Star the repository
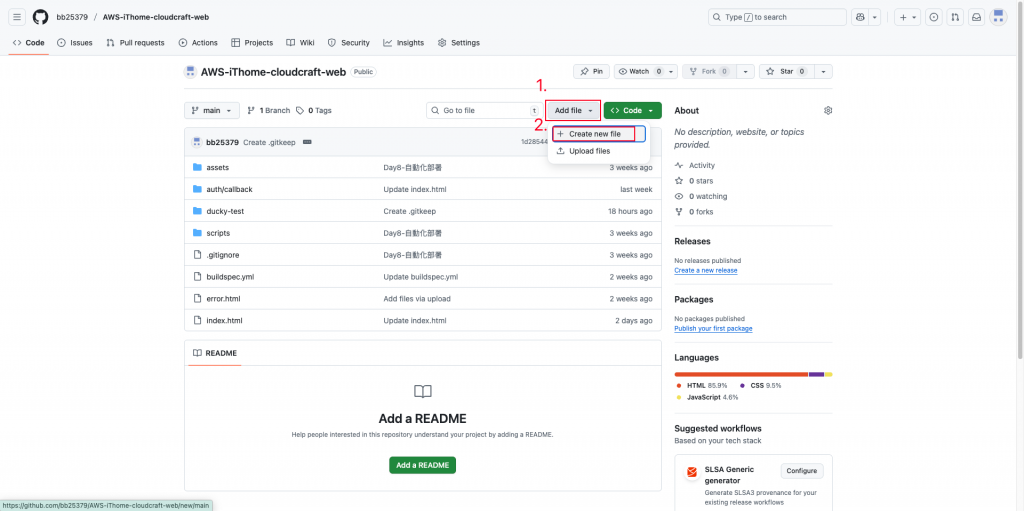This screenshot has height=511, width=1024. coord(786,71)
